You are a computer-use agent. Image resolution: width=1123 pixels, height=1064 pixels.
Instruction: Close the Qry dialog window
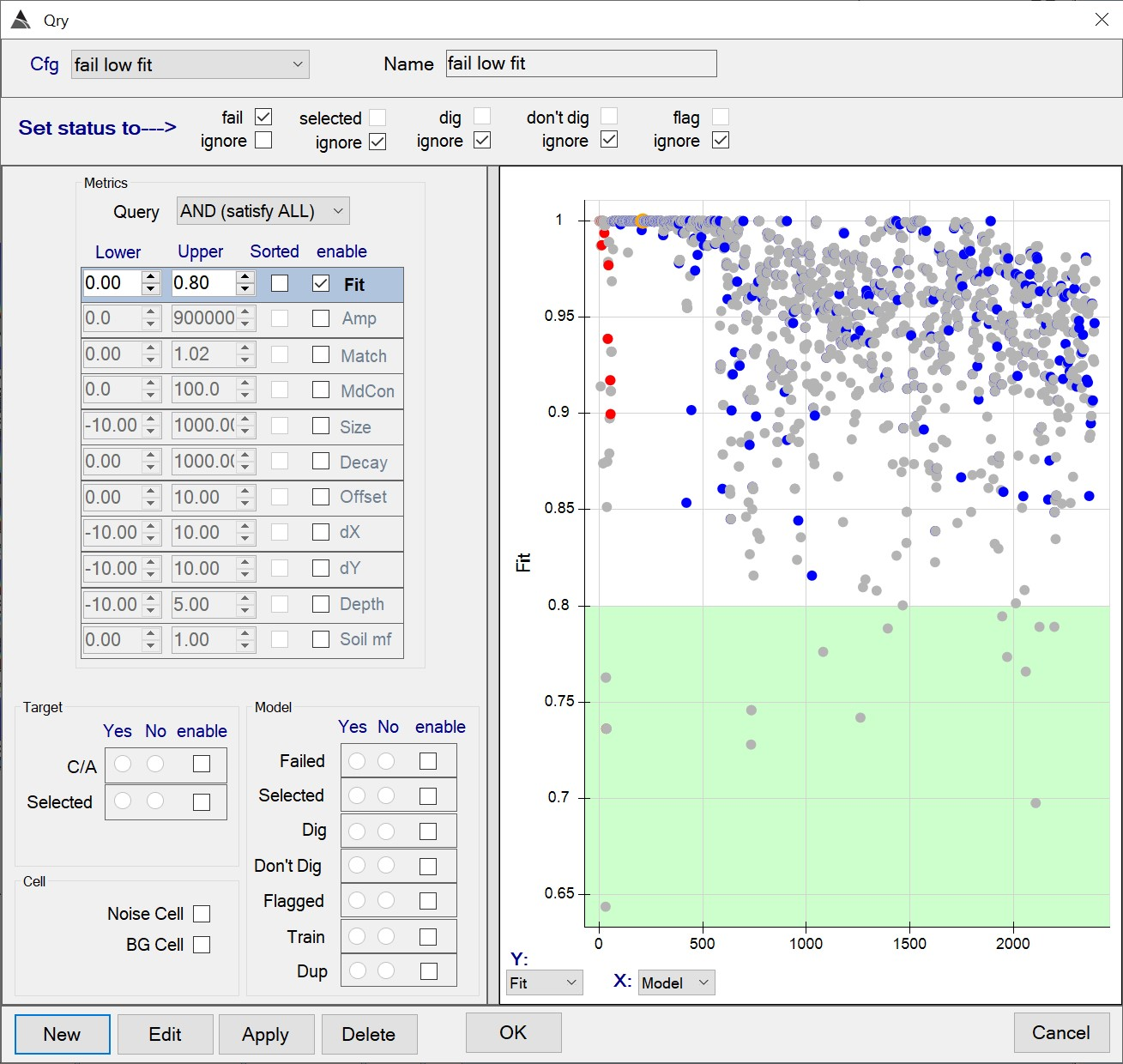pyautogui.click(x=1102, y=20)
